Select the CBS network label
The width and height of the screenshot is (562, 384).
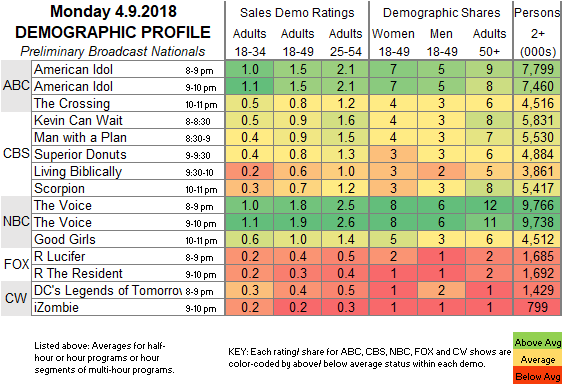16,154
